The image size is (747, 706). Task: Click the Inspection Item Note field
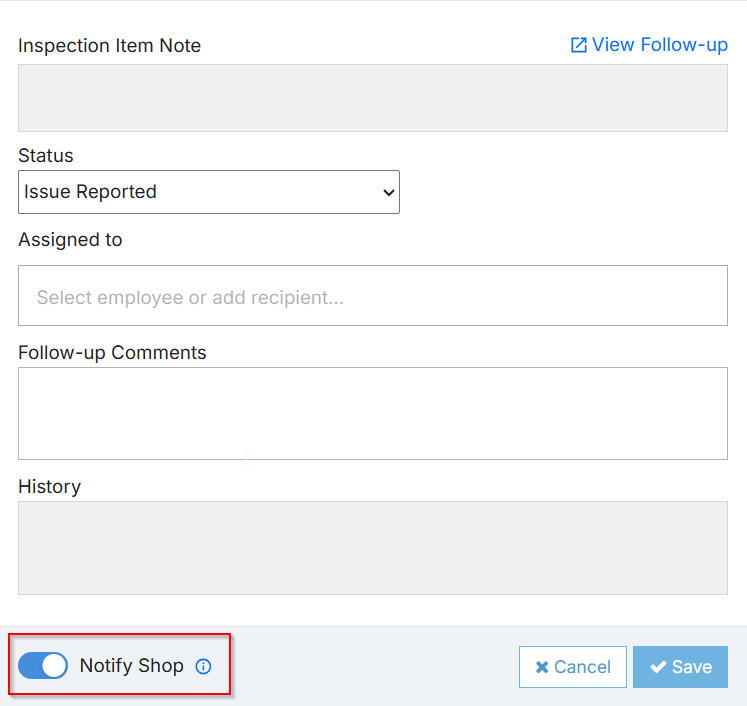tap(372, 98)
